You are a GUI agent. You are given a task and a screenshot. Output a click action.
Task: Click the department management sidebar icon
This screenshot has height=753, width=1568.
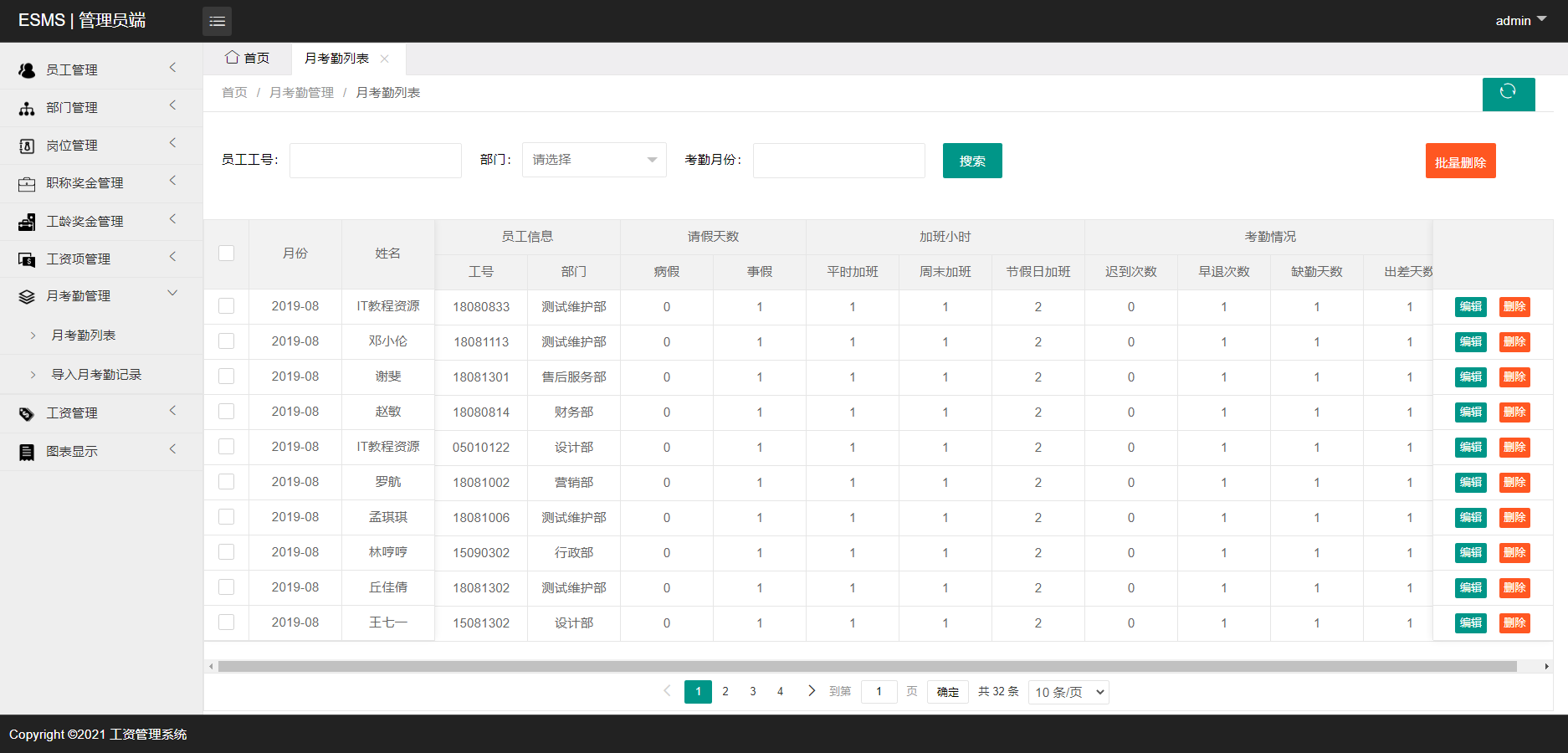(x=27, y=108)
